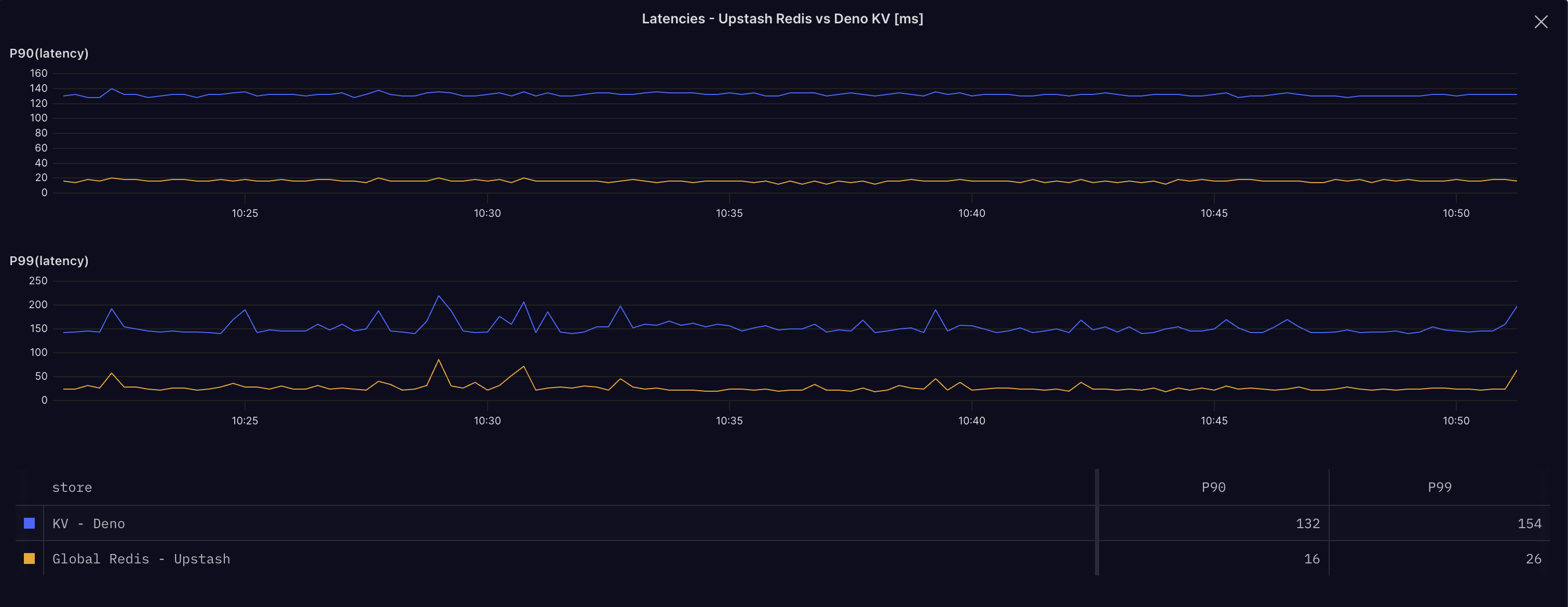The image size is (1568, 607).
Task: Click the KV - Deno P99 value 154
Action: [1529, 523]
